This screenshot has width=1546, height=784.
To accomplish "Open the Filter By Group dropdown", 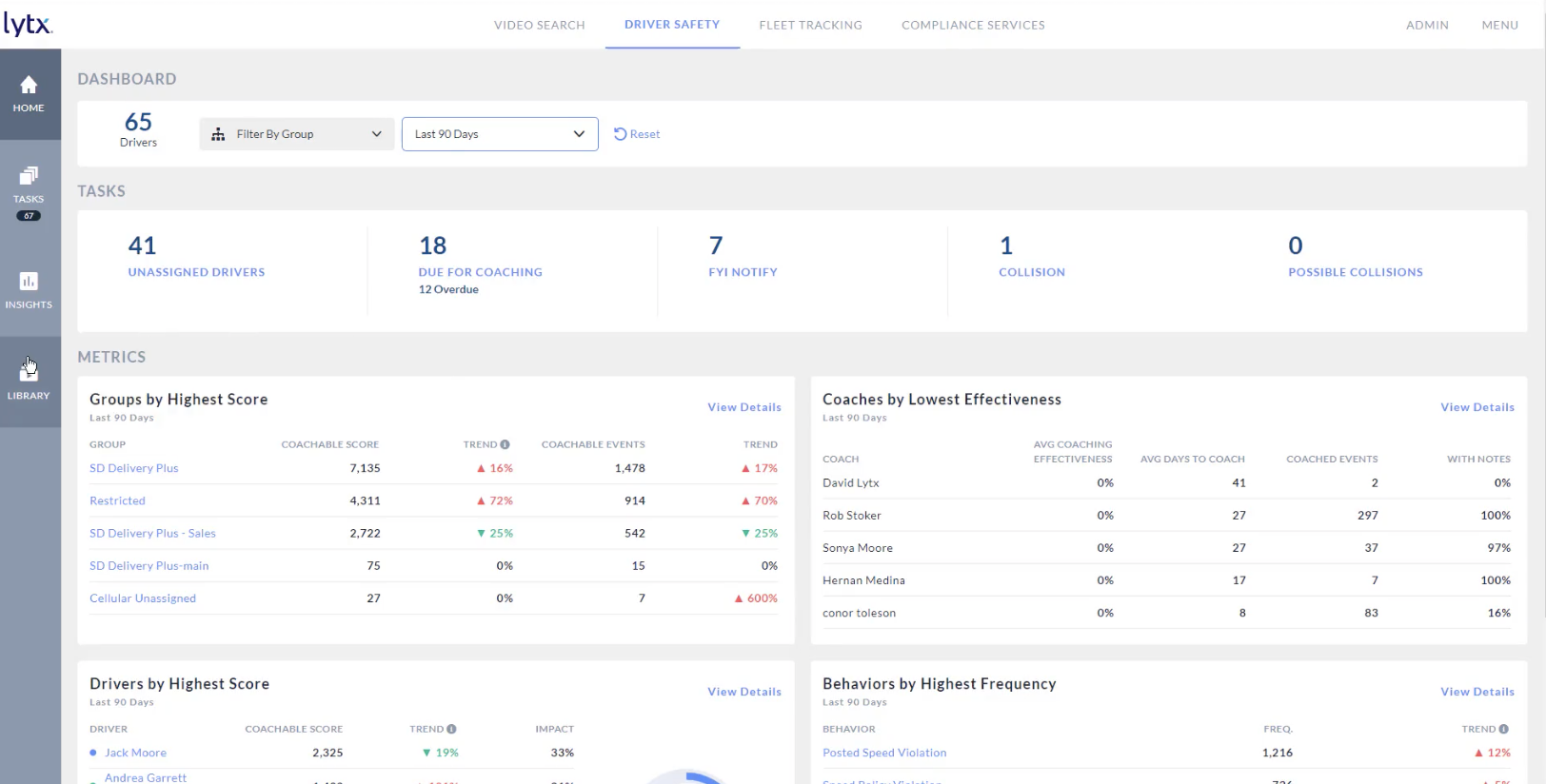I will coord(297,134).
